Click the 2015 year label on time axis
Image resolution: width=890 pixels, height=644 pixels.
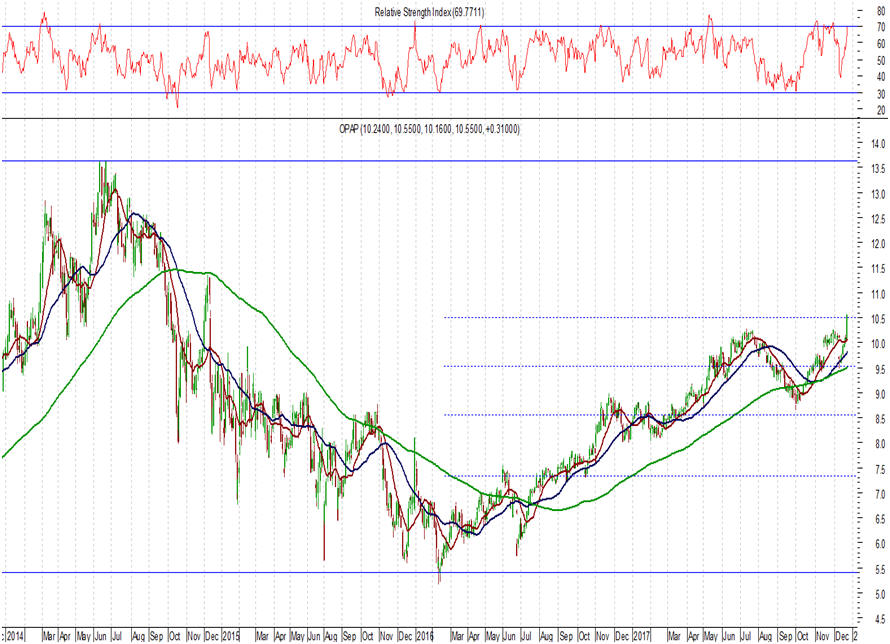pyautogui.click(x=230, y=637)
